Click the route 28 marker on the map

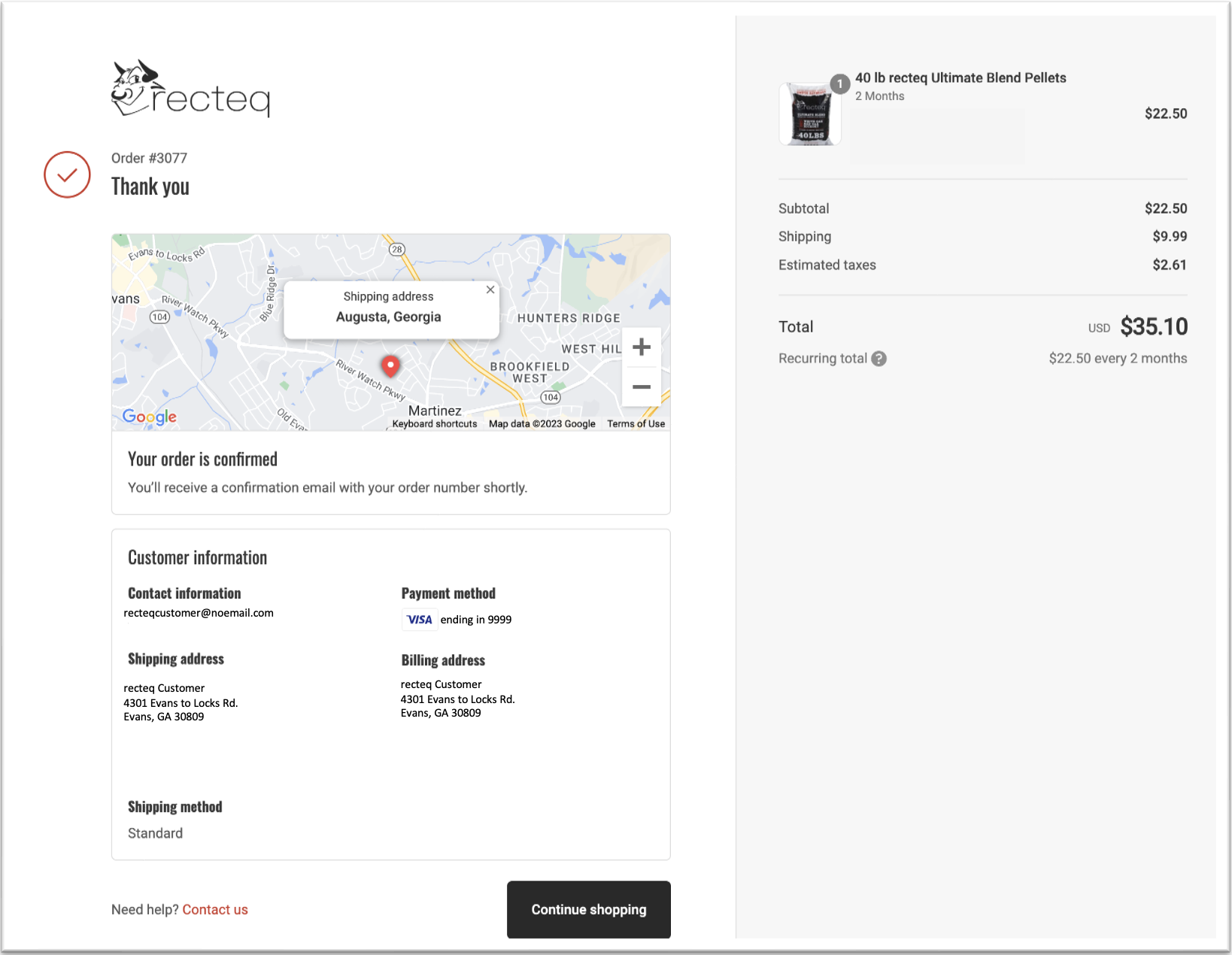click(397, 250)
